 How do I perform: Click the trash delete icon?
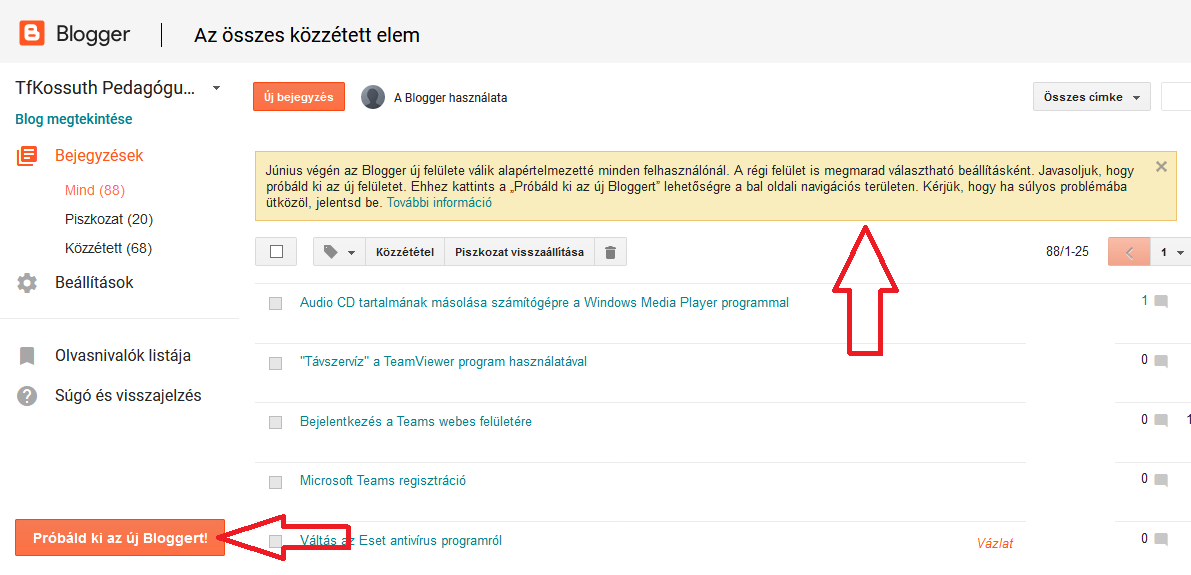610,252
